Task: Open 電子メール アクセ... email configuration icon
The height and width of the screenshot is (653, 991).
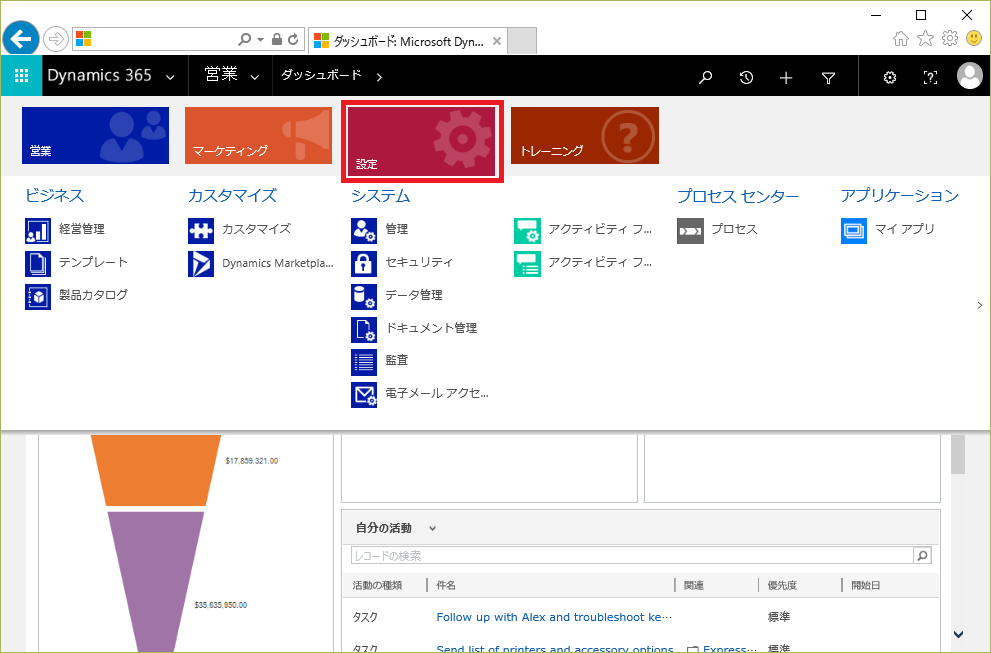Action: (364, 395)
